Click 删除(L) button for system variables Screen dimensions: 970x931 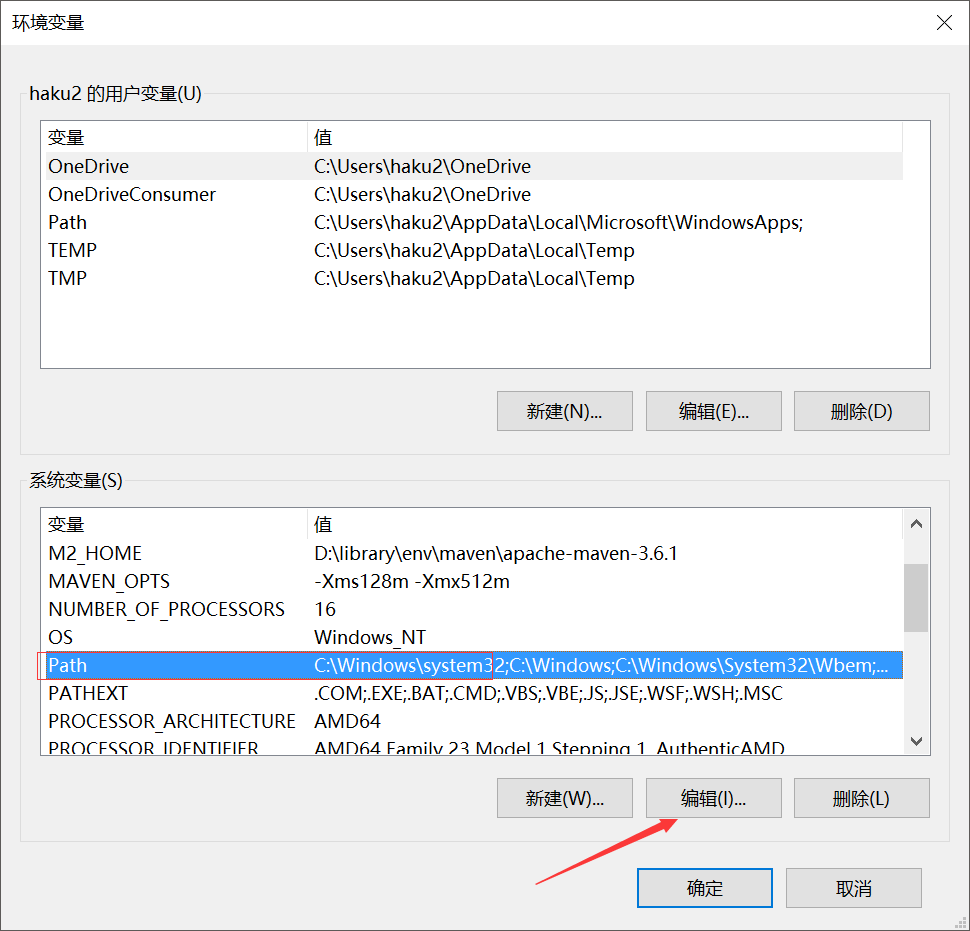(861, 799)
